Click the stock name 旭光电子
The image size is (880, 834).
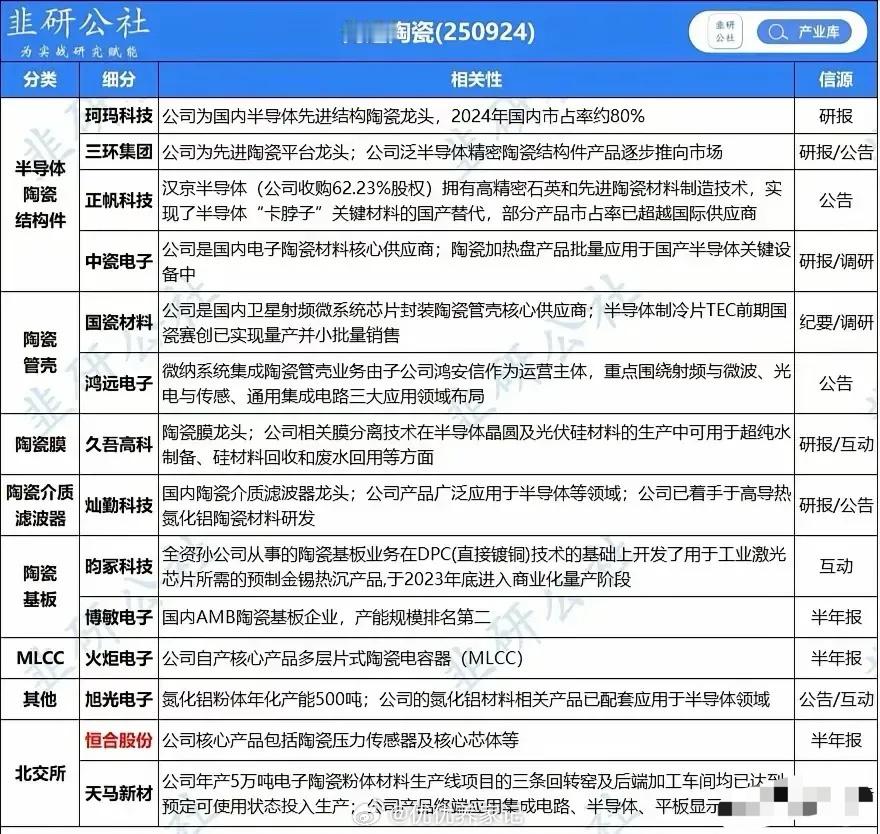point(118,699)
